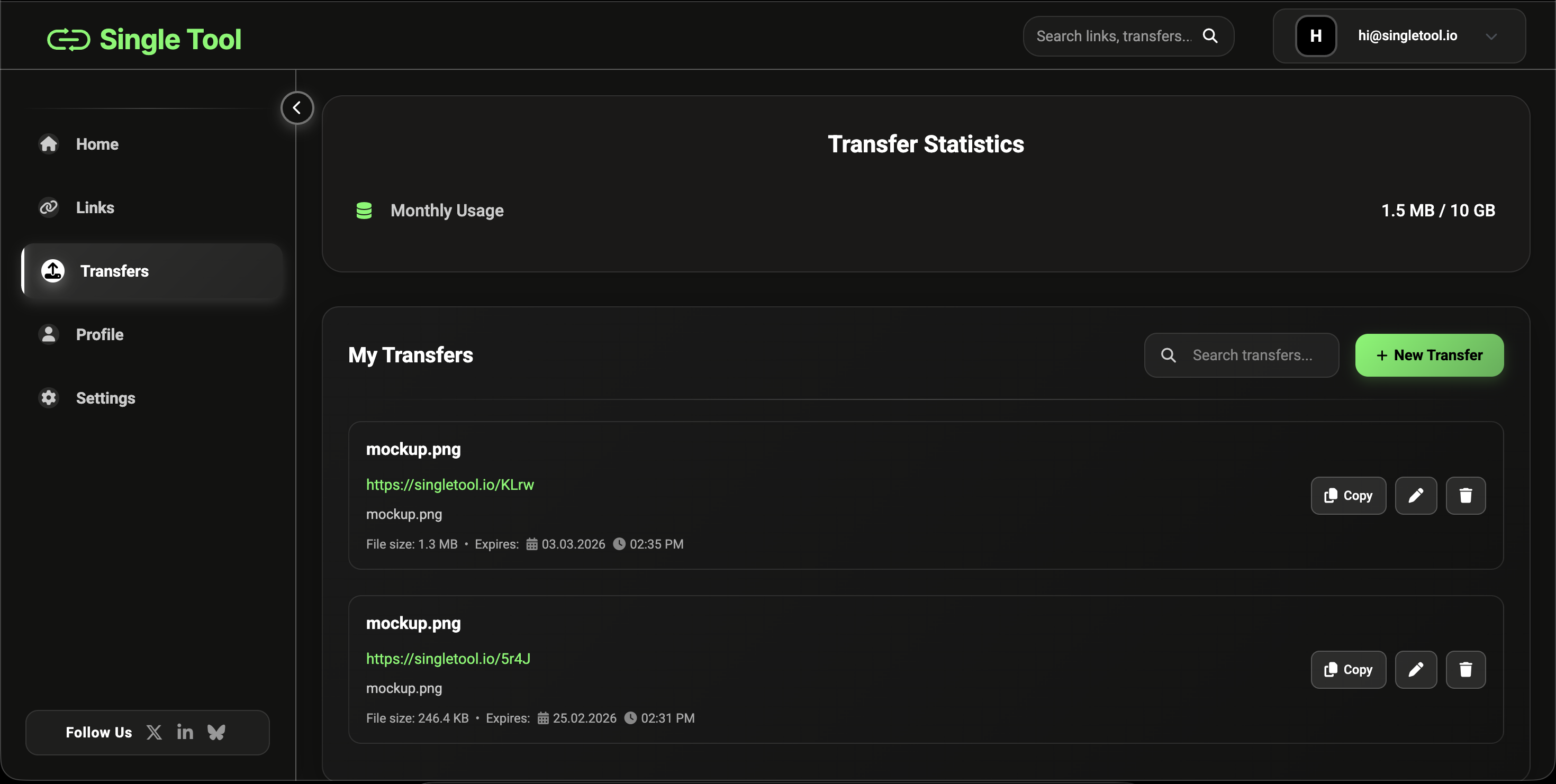Viewport: 1556px width, 784px height.
Task: Delete the 5r4J mockup.png transfer
Action: [1465, 669]
